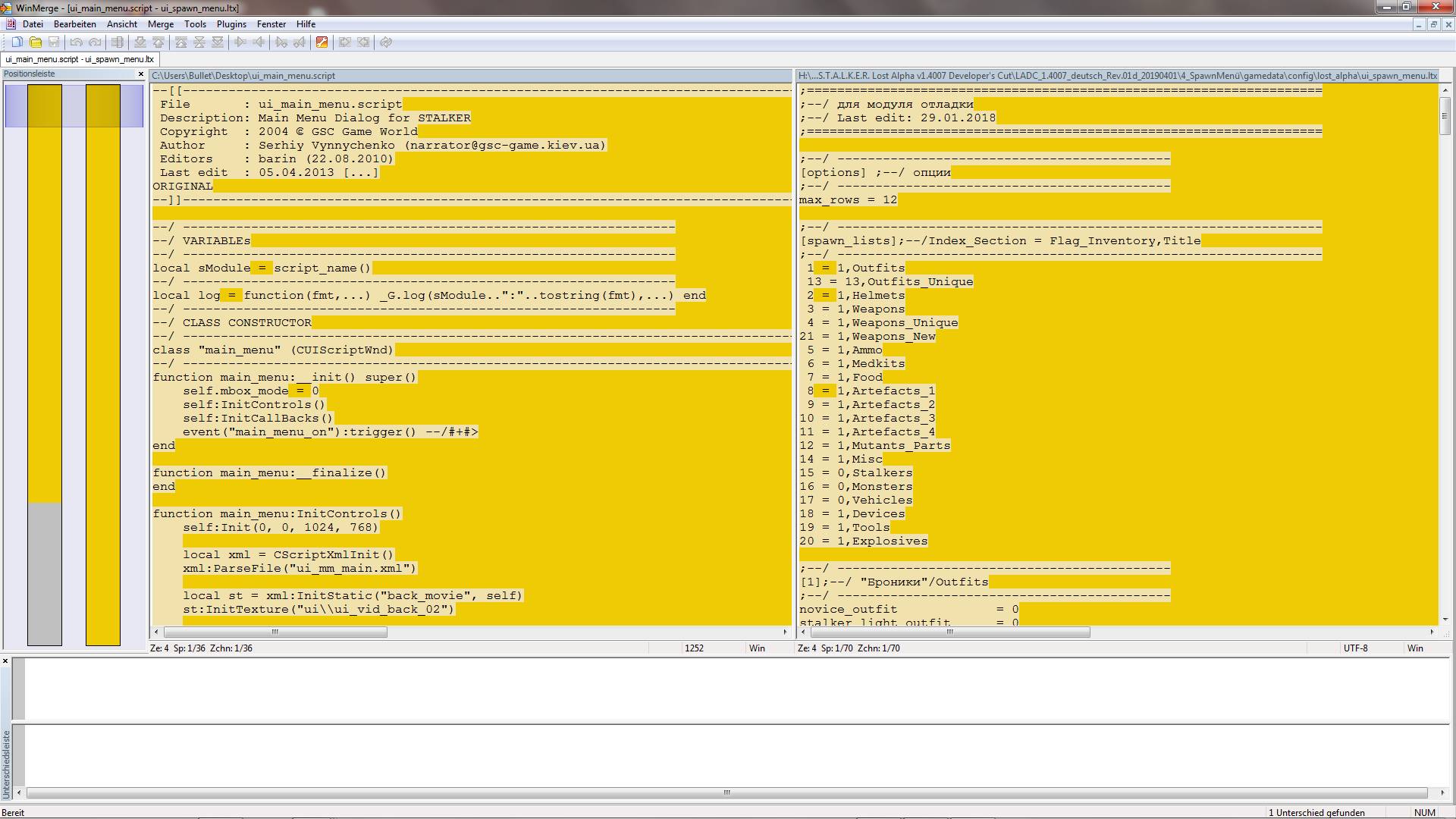
Task: Click right file path header ui_spawn_menu.ltx
Action: [1117, 76]
